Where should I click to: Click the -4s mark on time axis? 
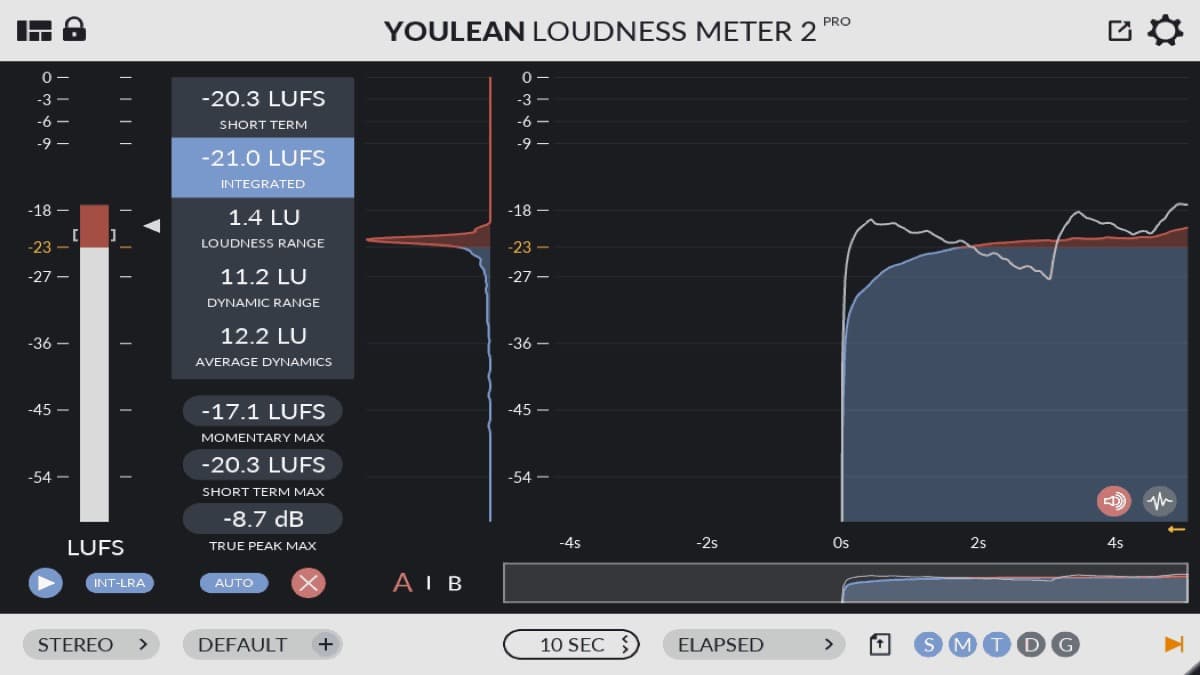(569, 543)
